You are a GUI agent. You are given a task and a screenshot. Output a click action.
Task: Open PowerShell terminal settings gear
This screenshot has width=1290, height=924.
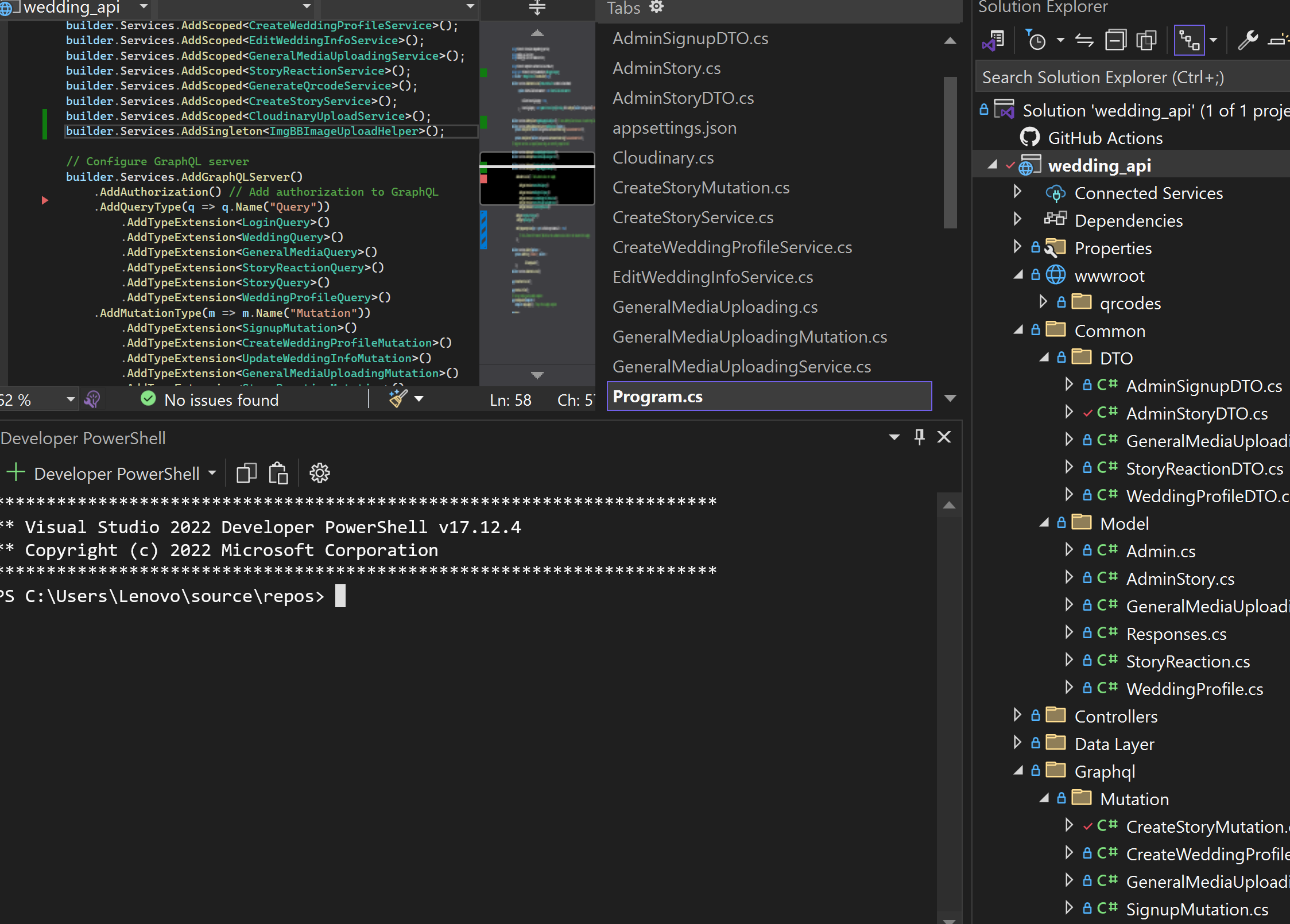point(319,473)
